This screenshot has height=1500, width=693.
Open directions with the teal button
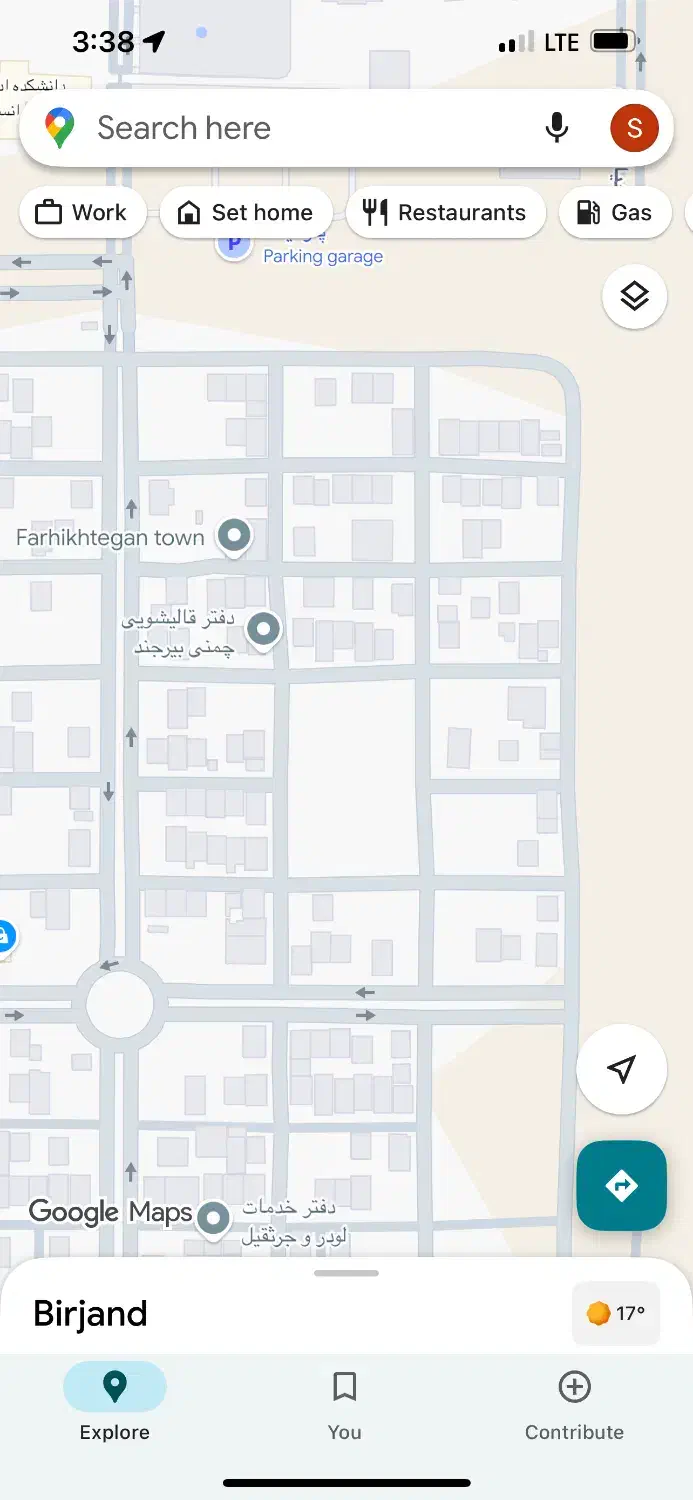[622, 1186]
